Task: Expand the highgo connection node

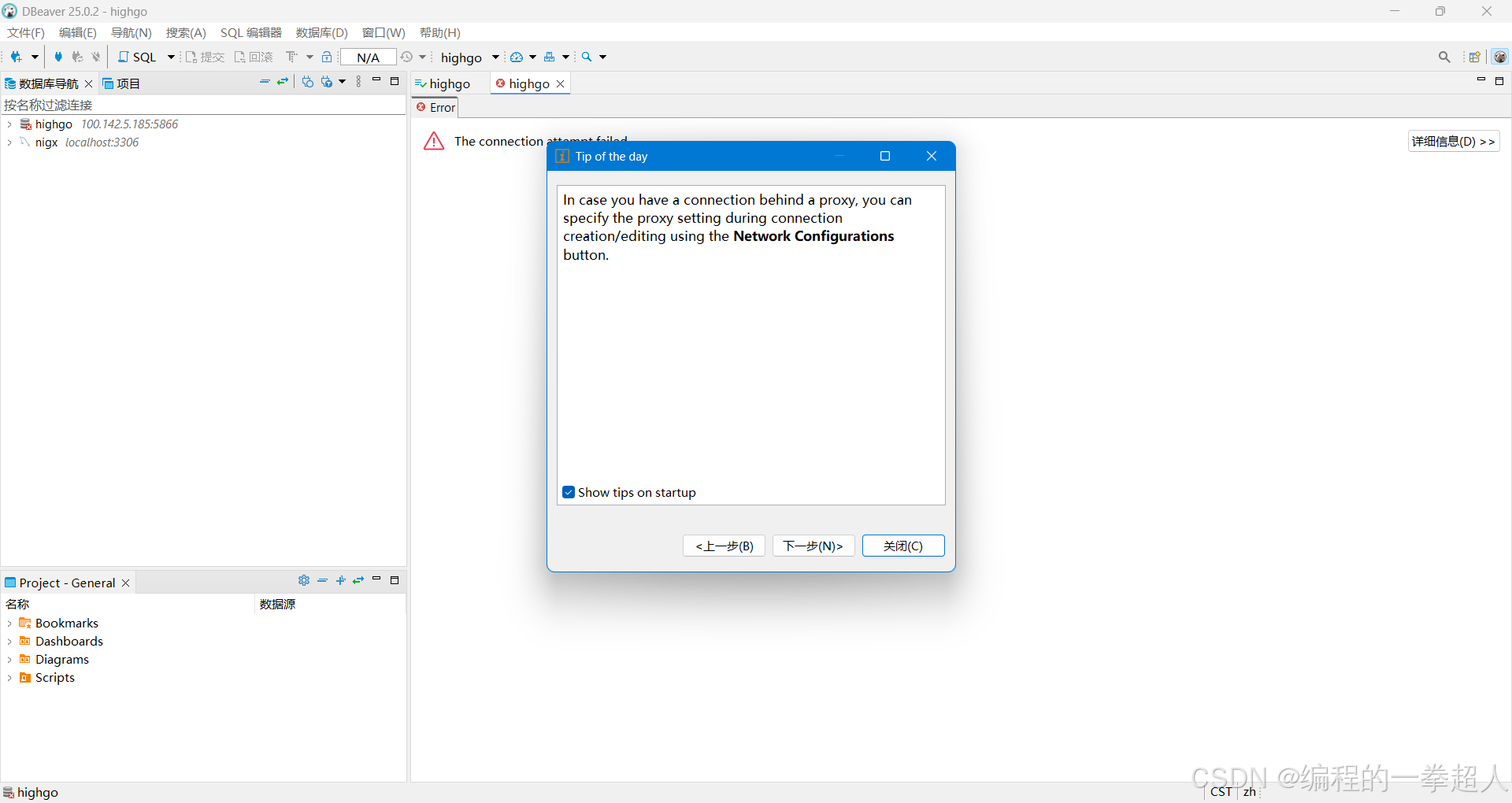Action: 9,124
